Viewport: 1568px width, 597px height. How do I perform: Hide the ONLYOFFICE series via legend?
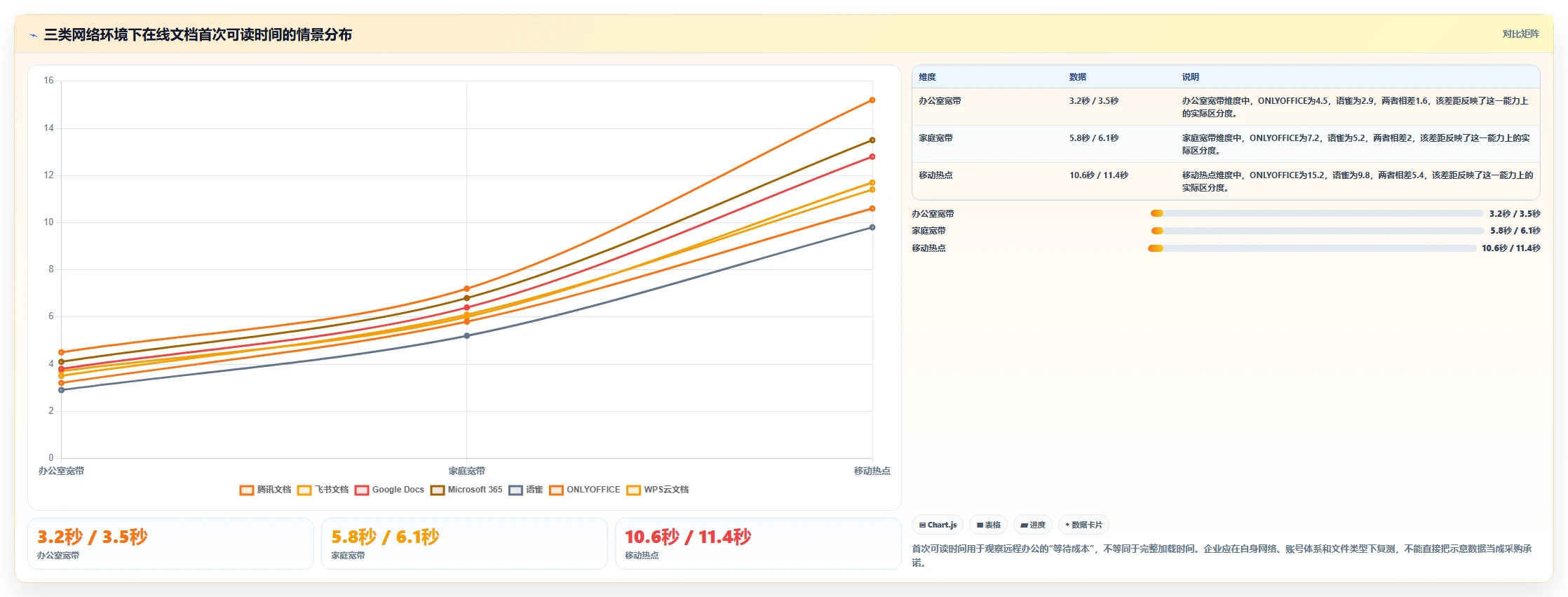pos(585,490)
